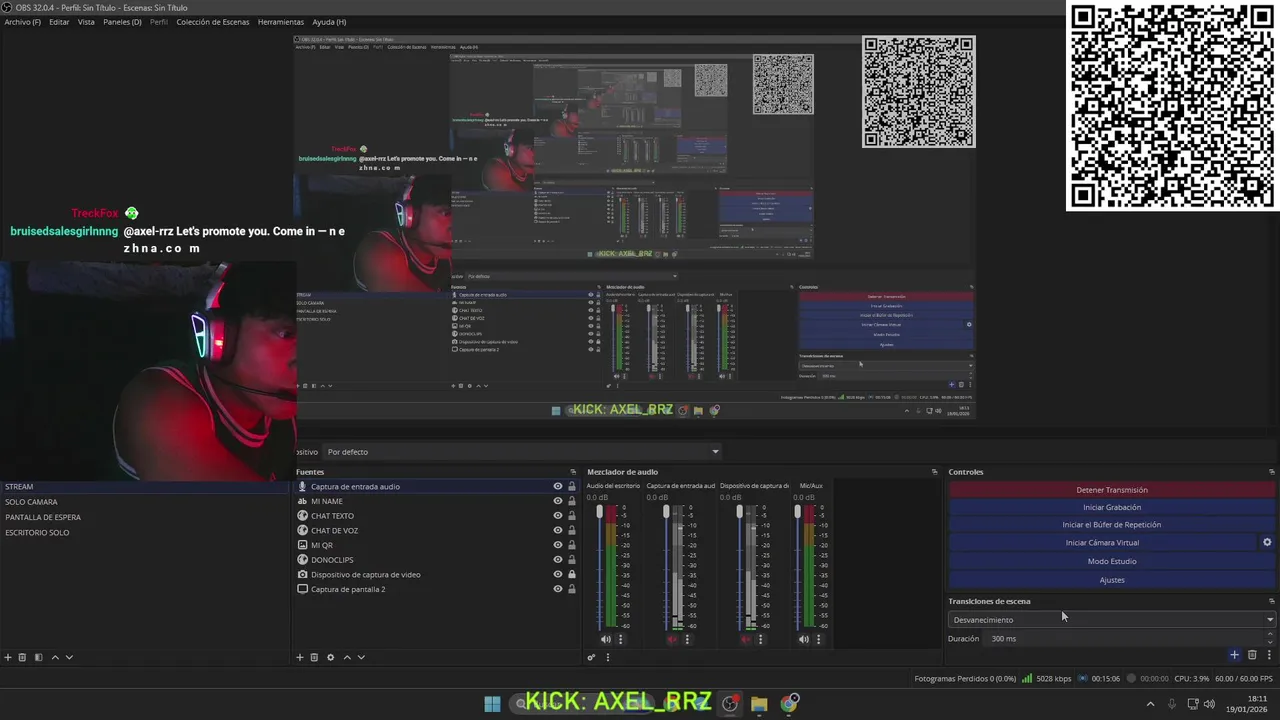Viewport: 1280px width, 720px height.
Task: Toggle visibility of CHAT DE VOZ source
Action: (558, 531)
